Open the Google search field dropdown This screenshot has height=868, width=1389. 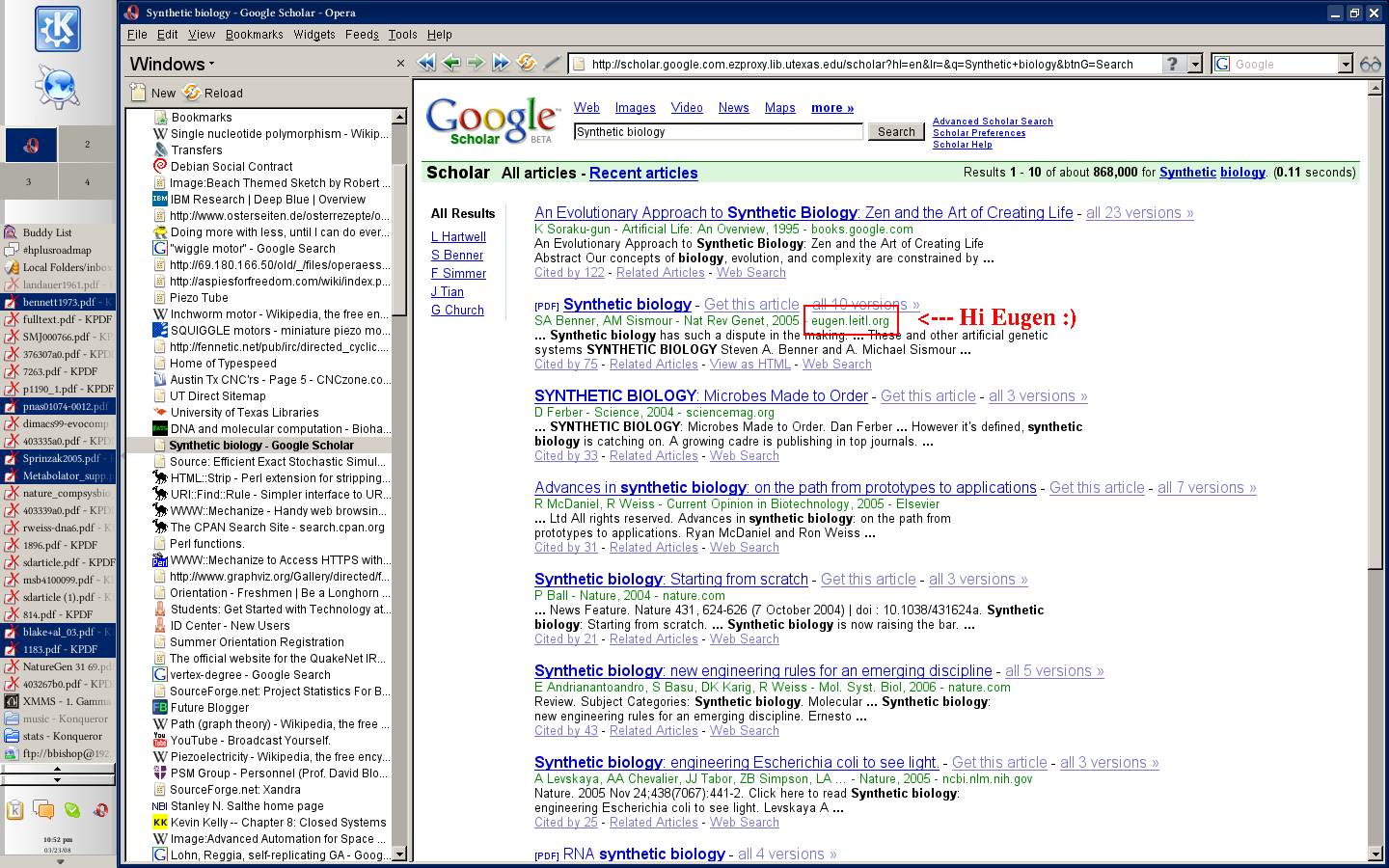(1345, 64)
